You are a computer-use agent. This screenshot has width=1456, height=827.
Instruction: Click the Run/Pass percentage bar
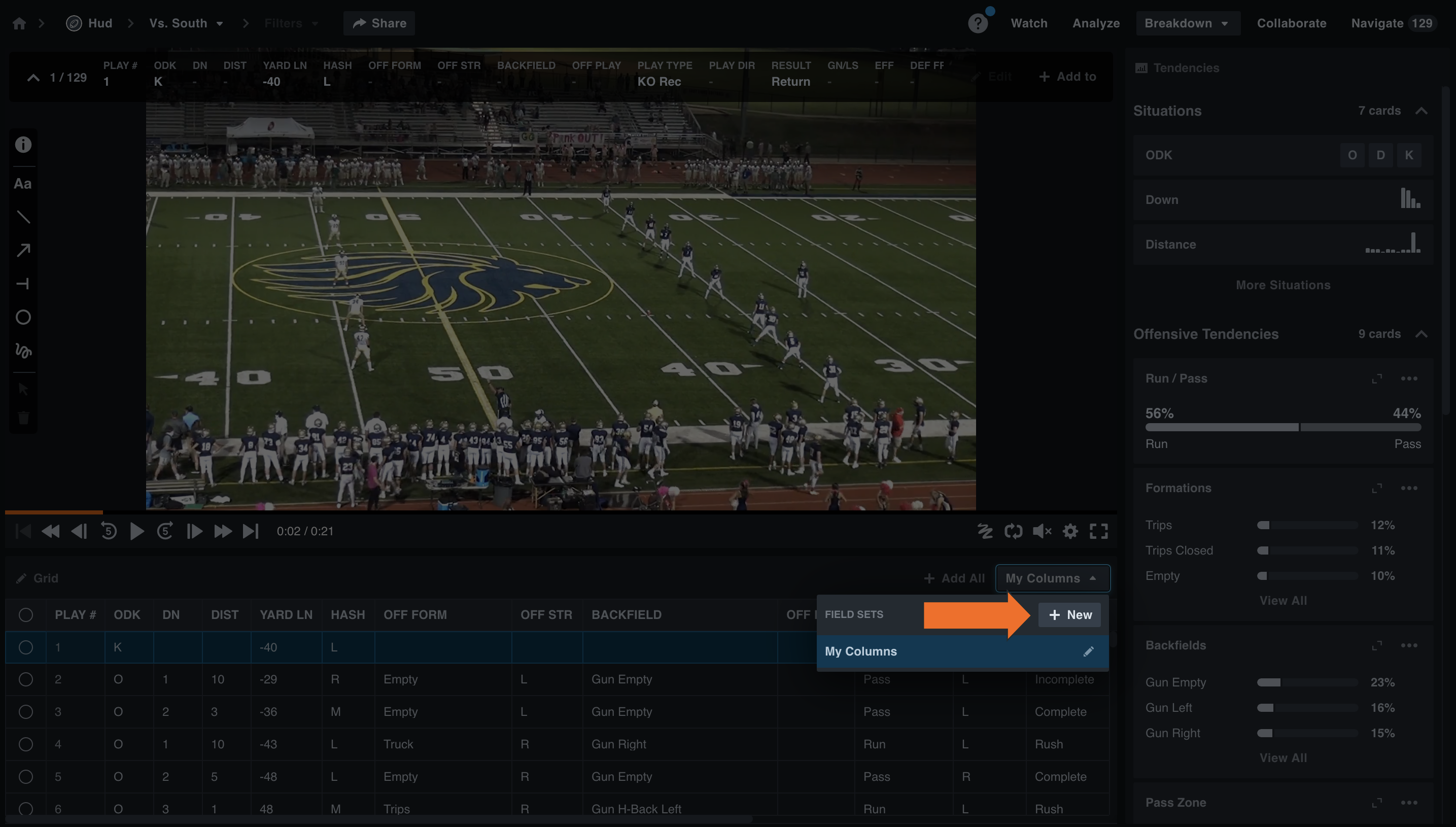pos(1282,427)
